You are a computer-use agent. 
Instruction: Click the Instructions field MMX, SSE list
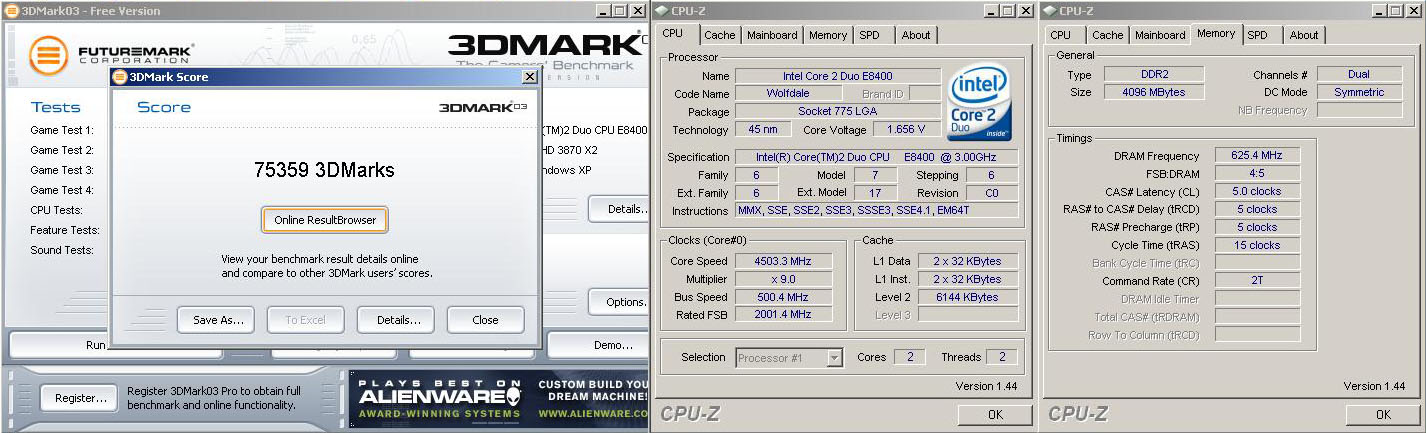(877, 210)
